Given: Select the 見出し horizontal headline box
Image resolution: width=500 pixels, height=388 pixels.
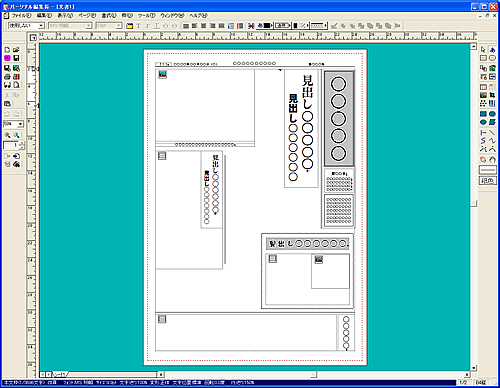Looking at the screenshot, I should [x=308, y=244].
